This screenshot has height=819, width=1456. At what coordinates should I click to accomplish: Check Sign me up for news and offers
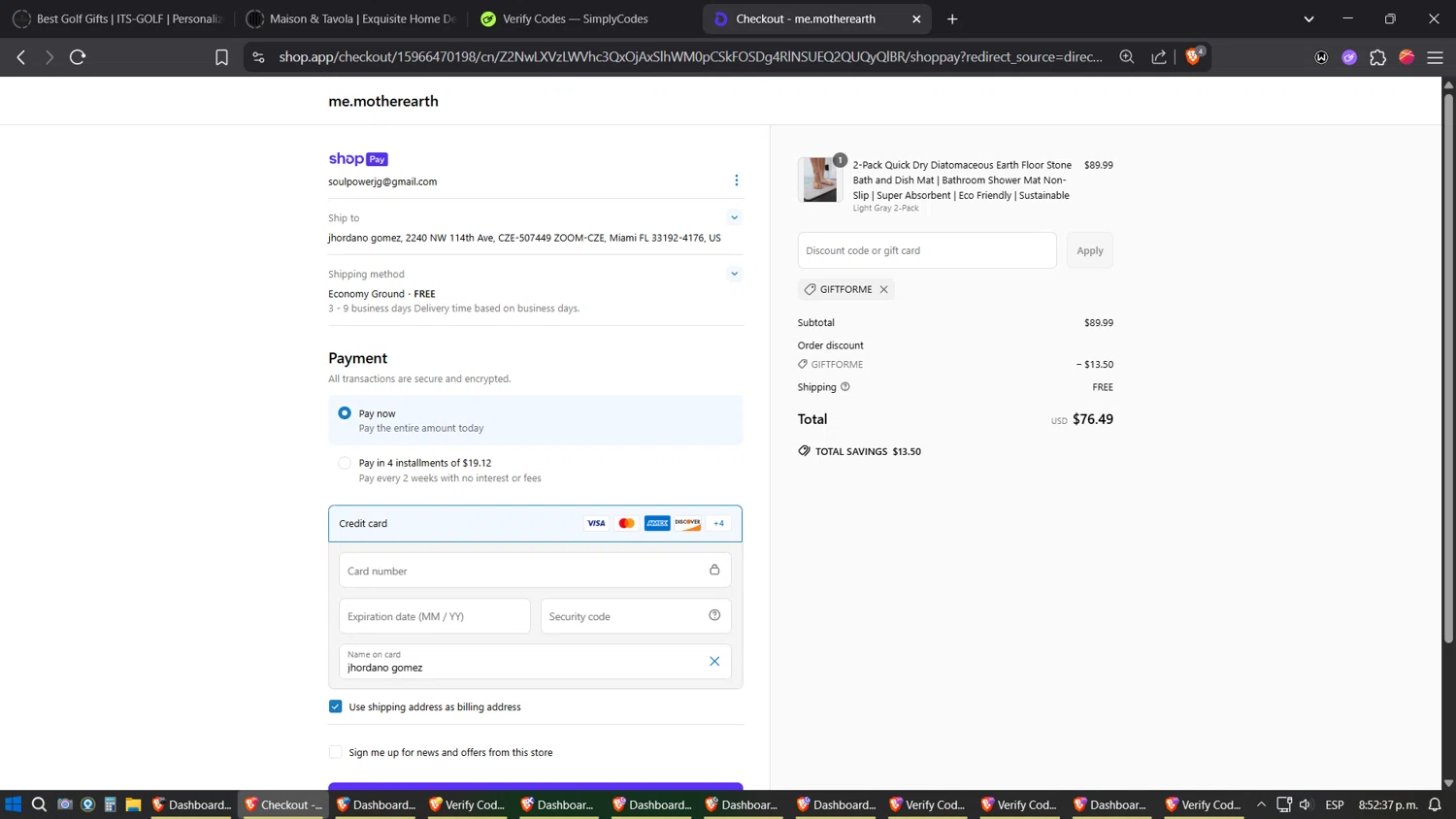pos(335,752)
